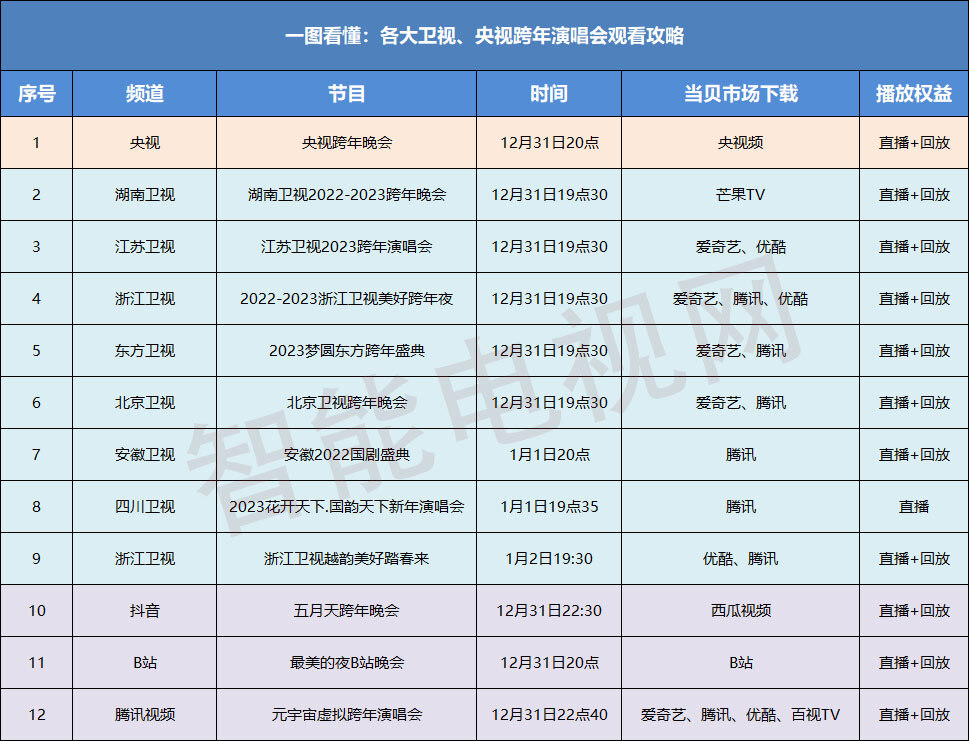This screenshot has height=741, width=969.
Task: Click the 央视频 download cell
Action: [740, 143]
